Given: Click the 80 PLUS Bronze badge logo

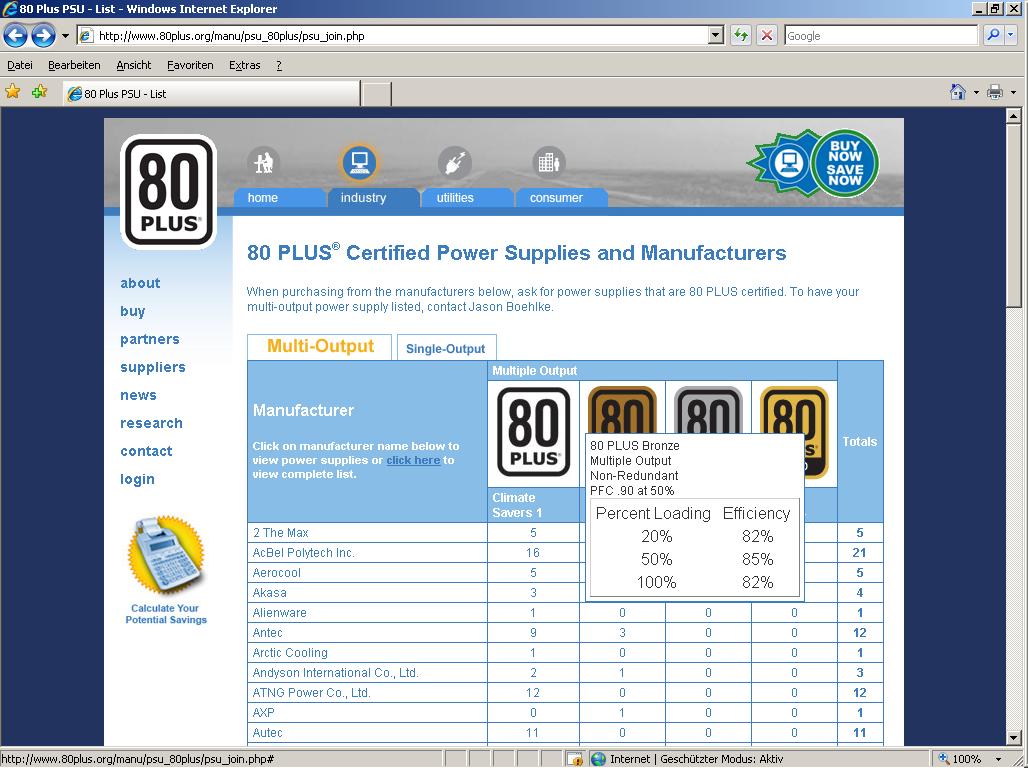Looking at the screenshot, I should click(x=622, y=410).
